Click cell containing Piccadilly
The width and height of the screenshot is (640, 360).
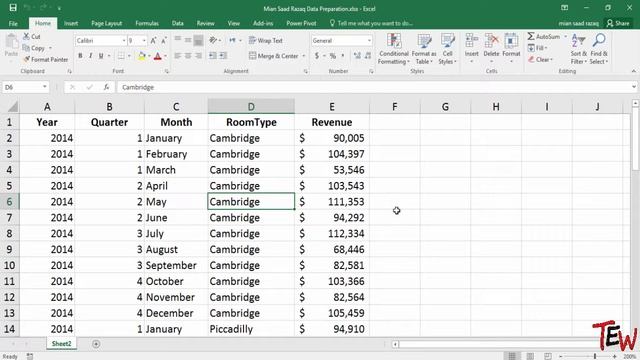click(x=251, y=329)
